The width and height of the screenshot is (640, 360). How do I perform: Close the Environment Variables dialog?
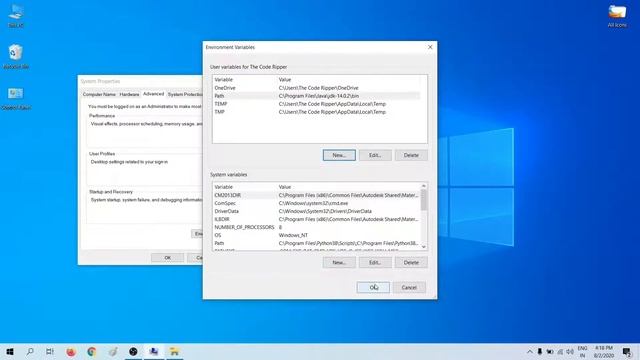pos(430,47)
